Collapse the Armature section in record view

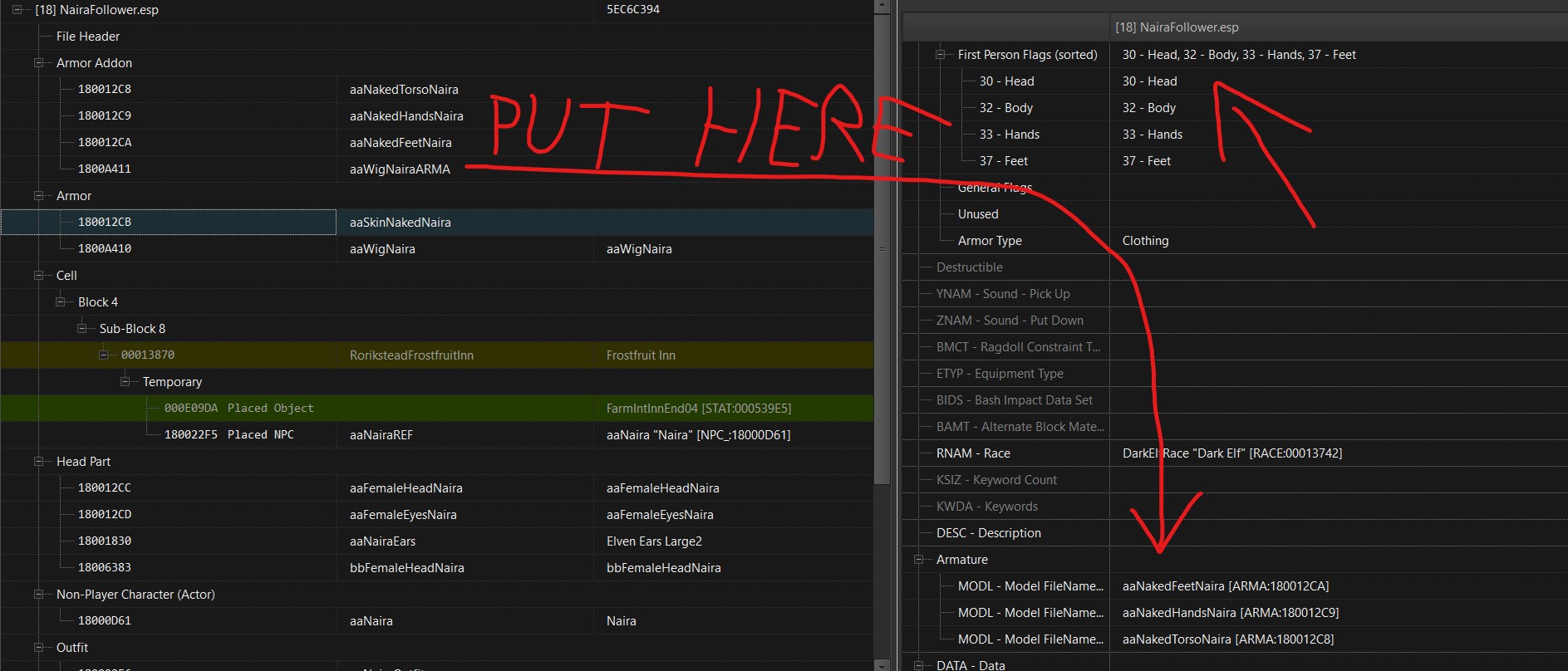click(919, 560)
